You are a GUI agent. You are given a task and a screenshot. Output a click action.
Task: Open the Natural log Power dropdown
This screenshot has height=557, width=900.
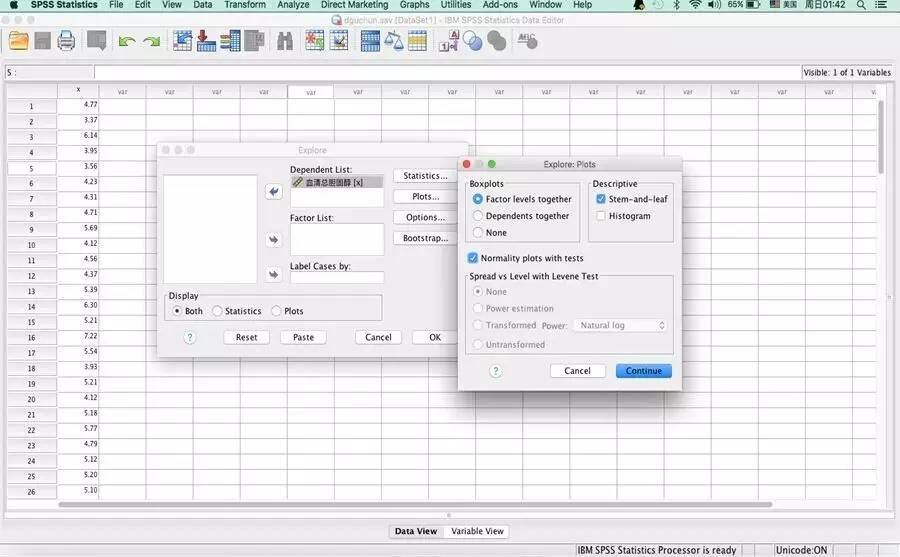620,325
